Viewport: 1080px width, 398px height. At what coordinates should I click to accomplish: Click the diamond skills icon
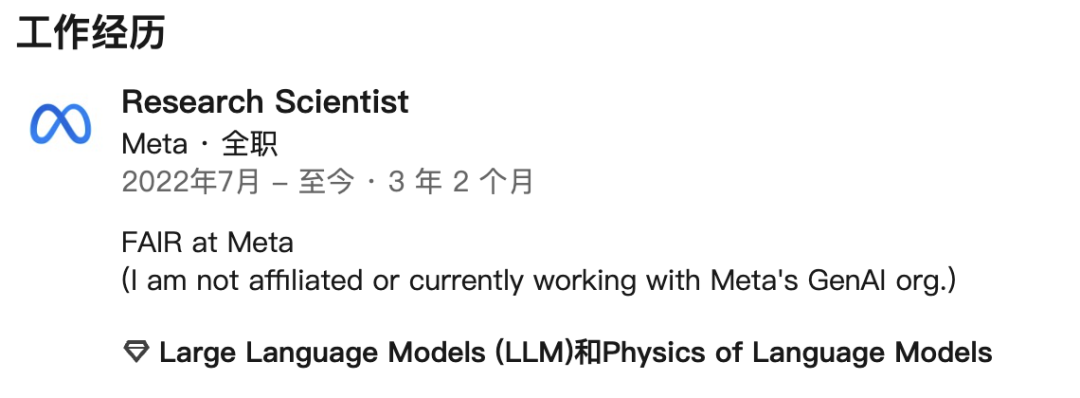(x=136, y=352)
